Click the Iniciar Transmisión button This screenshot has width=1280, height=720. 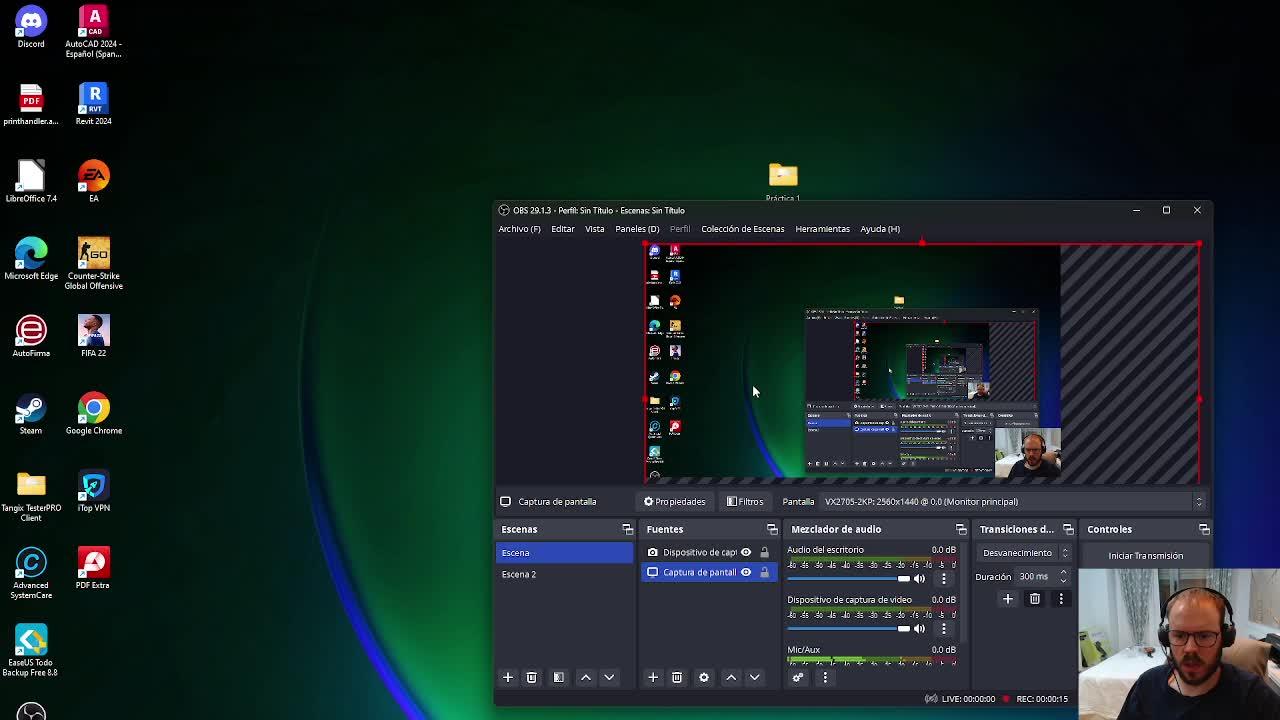click(1145, 556)
